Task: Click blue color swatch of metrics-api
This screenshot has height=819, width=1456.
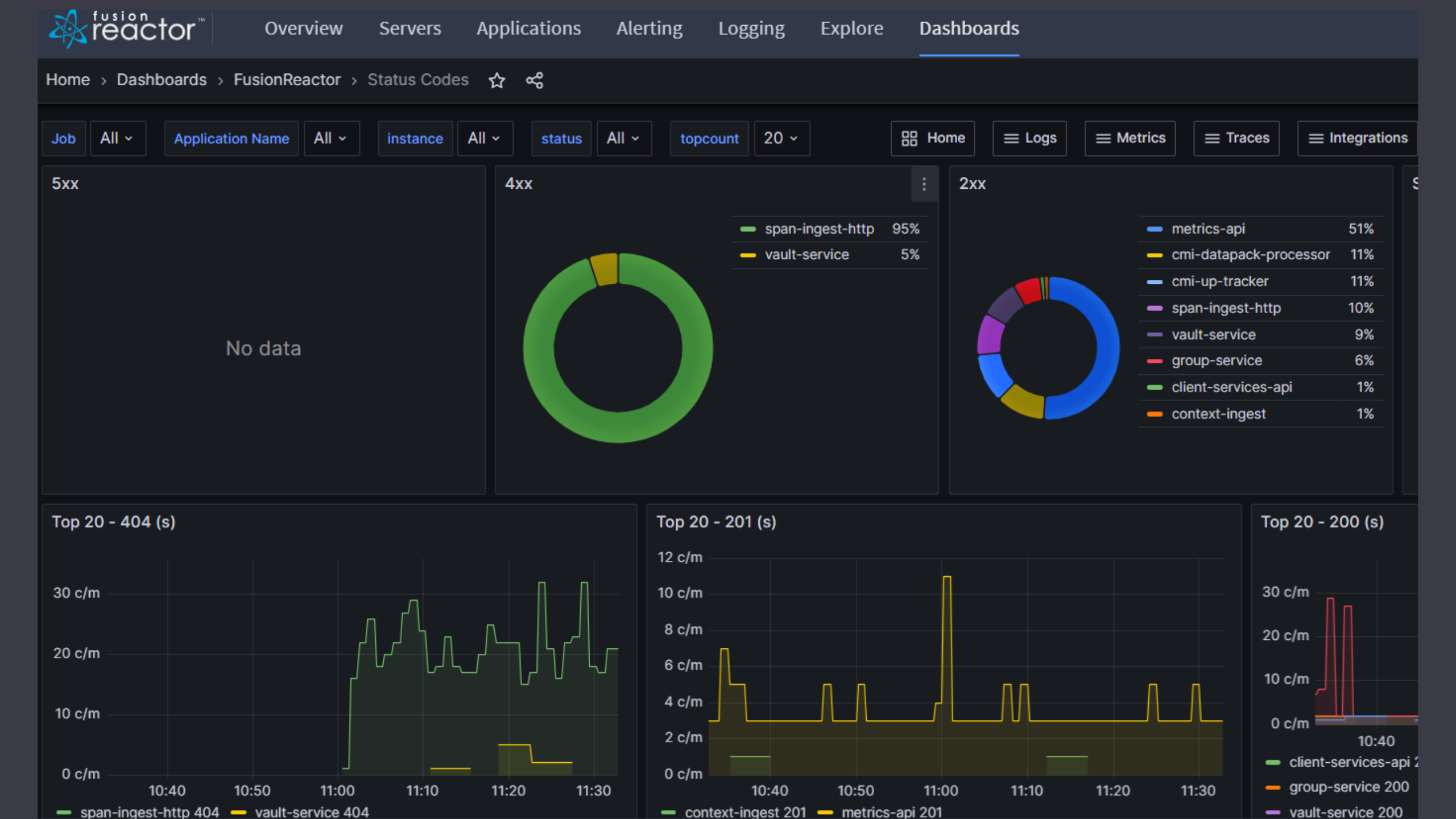Action: point(1155,229)
